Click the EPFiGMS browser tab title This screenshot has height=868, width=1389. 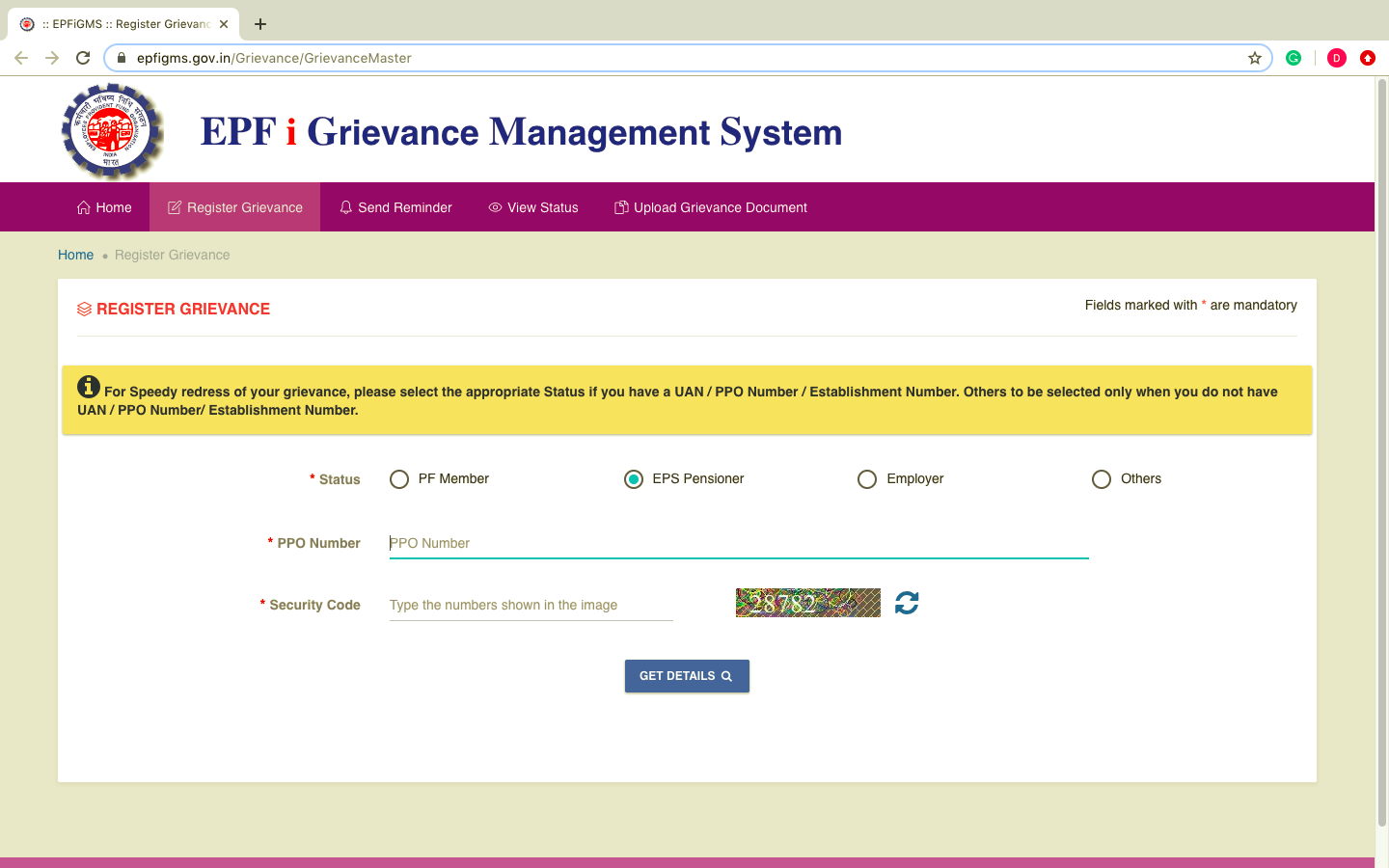[125, 24]
